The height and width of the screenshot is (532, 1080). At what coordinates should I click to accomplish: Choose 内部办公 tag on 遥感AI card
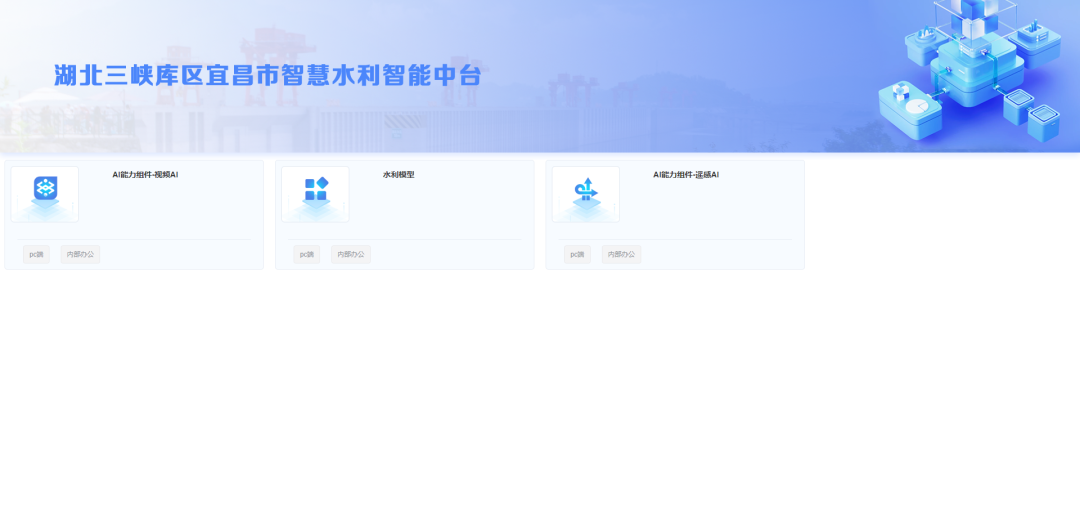(x=621, y=255)
